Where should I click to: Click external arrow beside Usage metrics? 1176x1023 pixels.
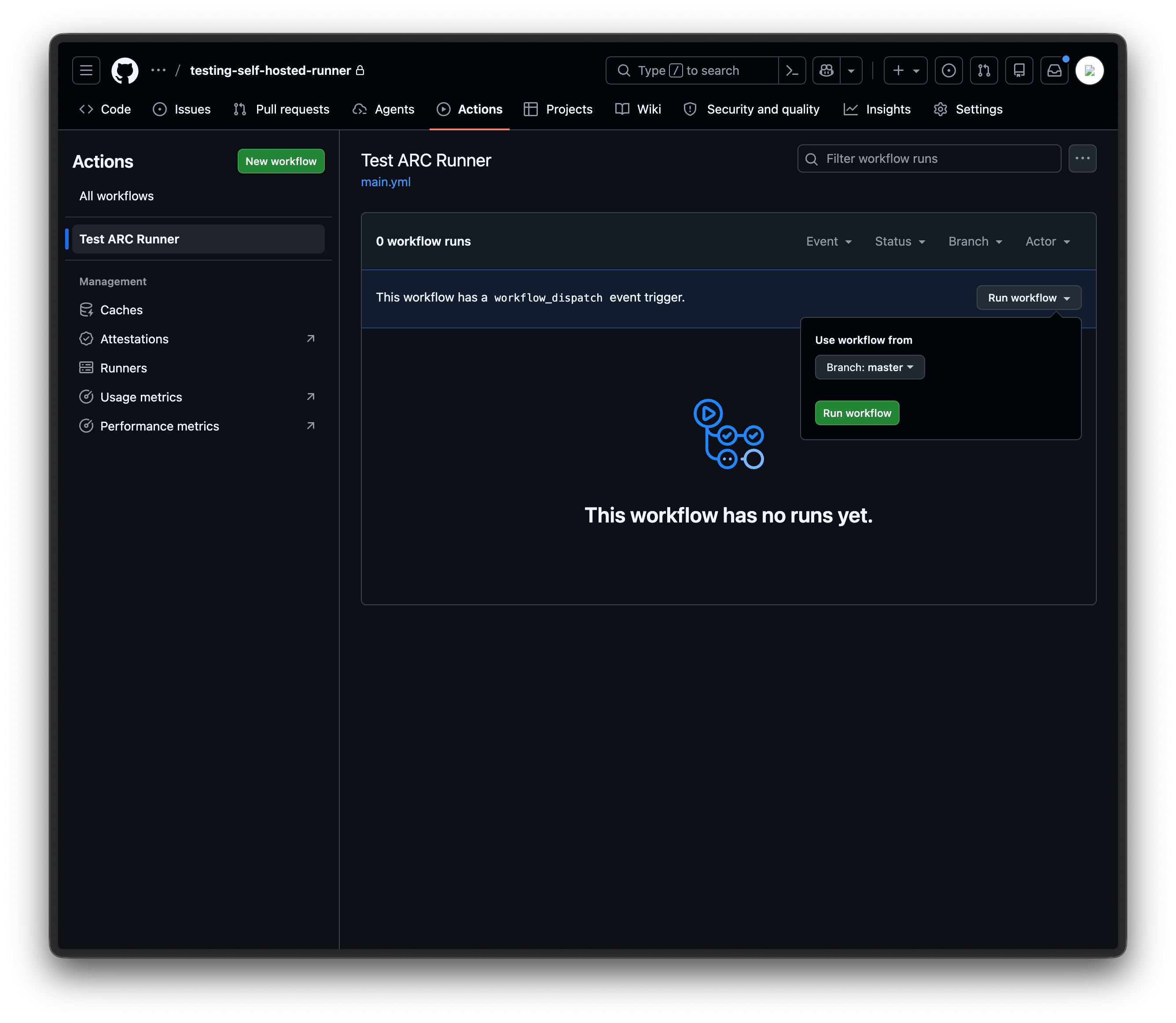pyautogui.click(x=311, y=397)
